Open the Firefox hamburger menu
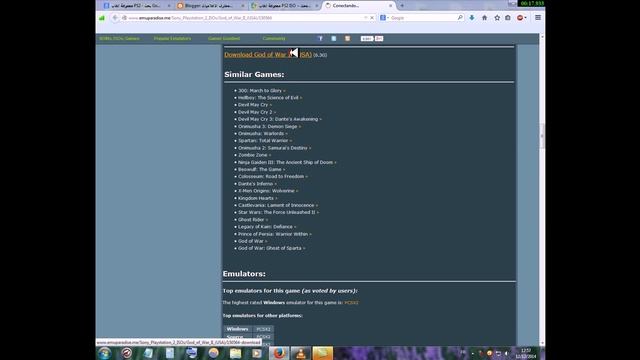 point(538,18)
